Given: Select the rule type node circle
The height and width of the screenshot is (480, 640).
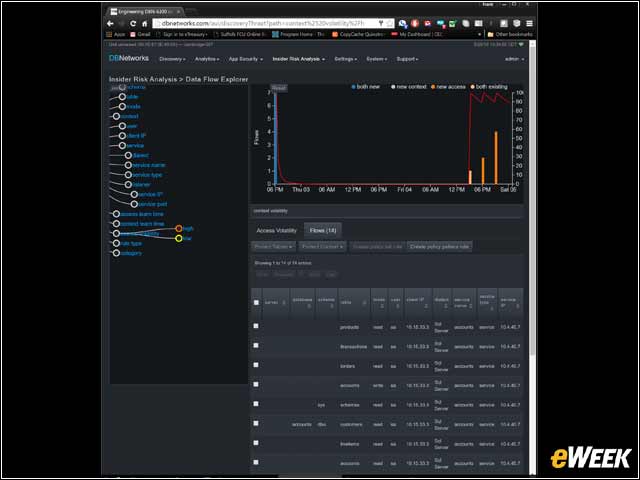Looking at the screenshot, I should pyautogui.click(x=116, y=243).
